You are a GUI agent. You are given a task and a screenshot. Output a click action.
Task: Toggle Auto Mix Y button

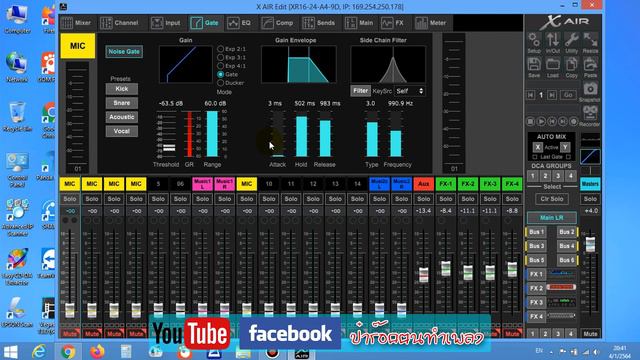coord(565,147)
